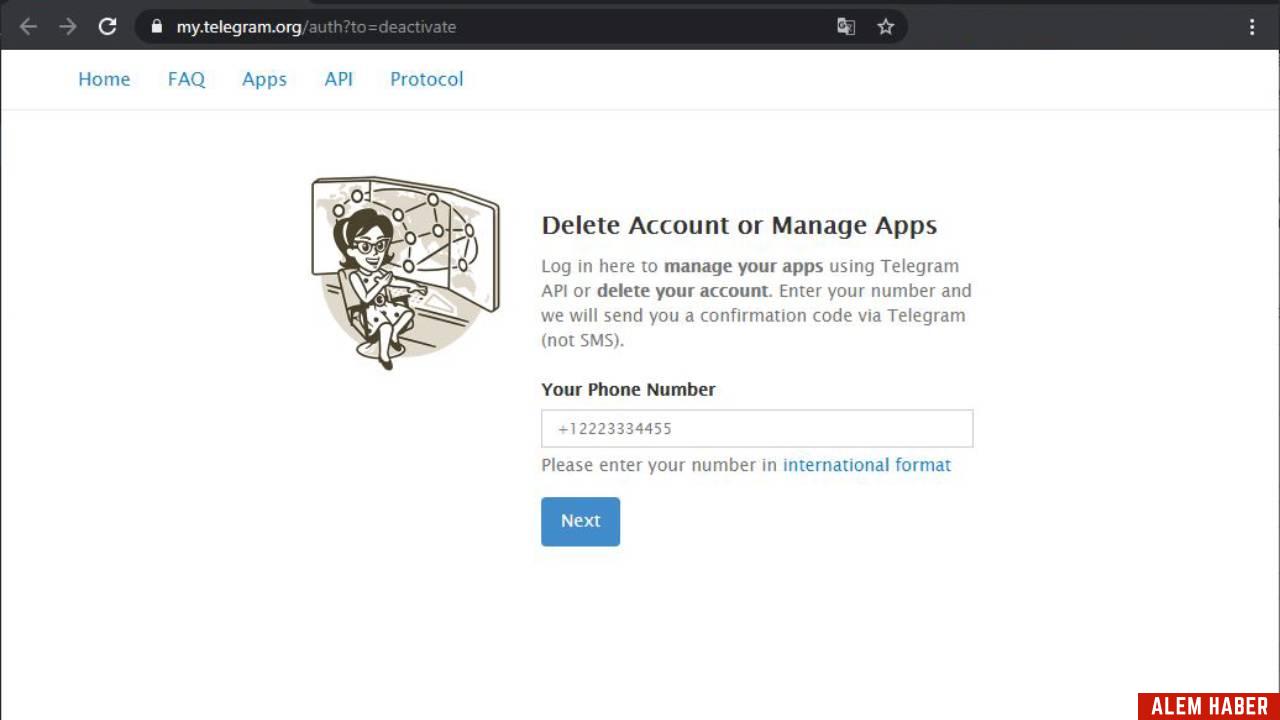The height and width of the screenshot is (720, 1280).
Task: Bookmark this page with the star icon
Action: point(886,27)
